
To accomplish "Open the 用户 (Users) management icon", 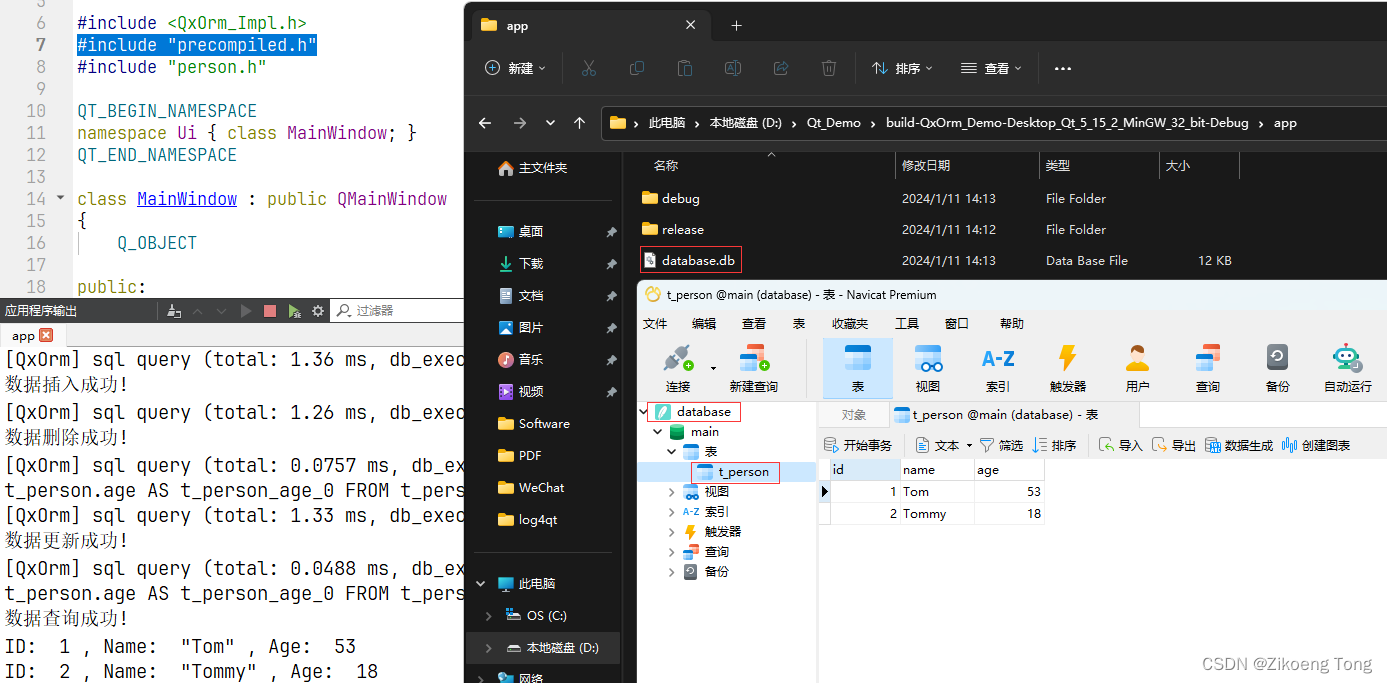I will click(1137, 365).
